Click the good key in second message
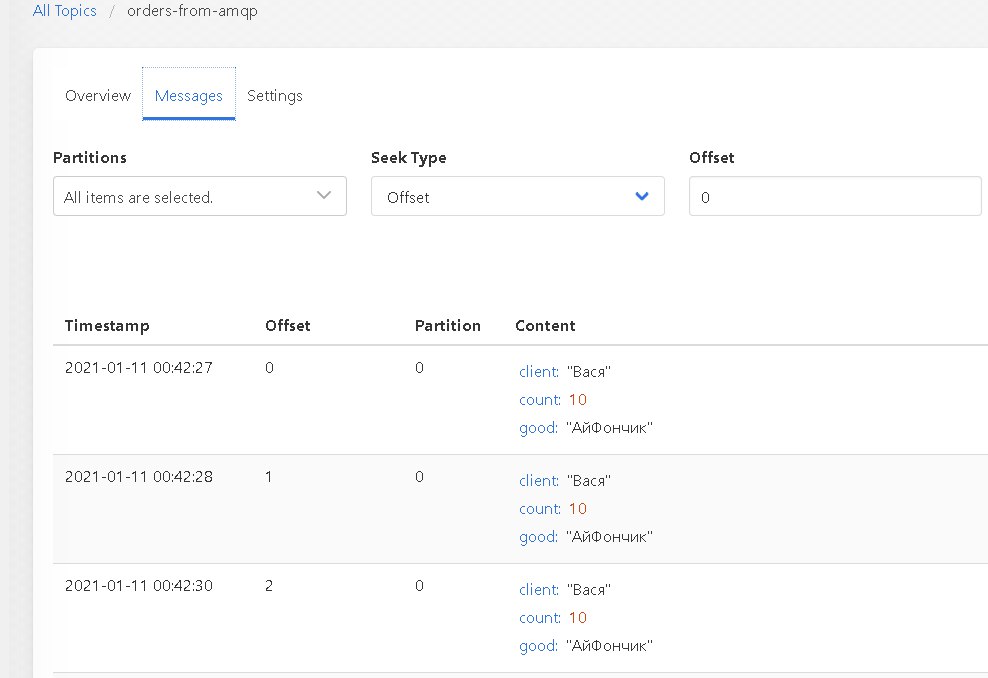The width and height of the screenshot is (988, 678). pyautogui.click(x=538, y=537)
